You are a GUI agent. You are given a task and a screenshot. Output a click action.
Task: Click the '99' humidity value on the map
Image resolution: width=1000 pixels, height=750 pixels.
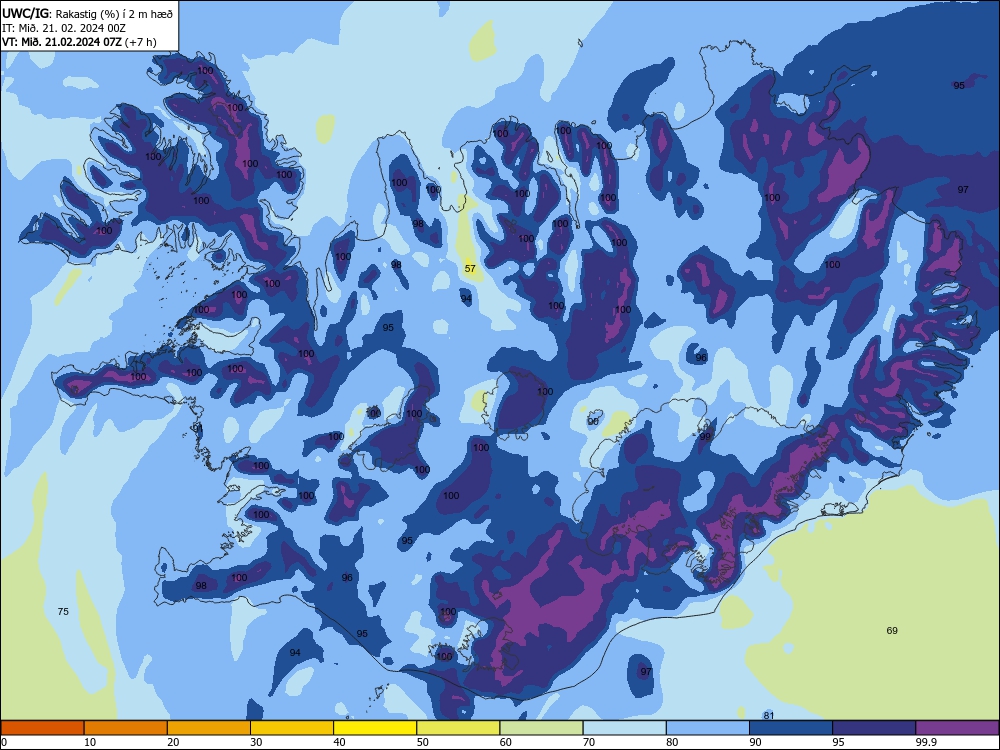pos(705,437)
